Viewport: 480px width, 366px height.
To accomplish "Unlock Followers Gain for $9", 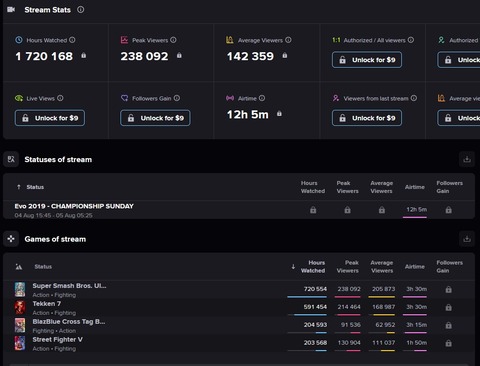I will point(155,118).
